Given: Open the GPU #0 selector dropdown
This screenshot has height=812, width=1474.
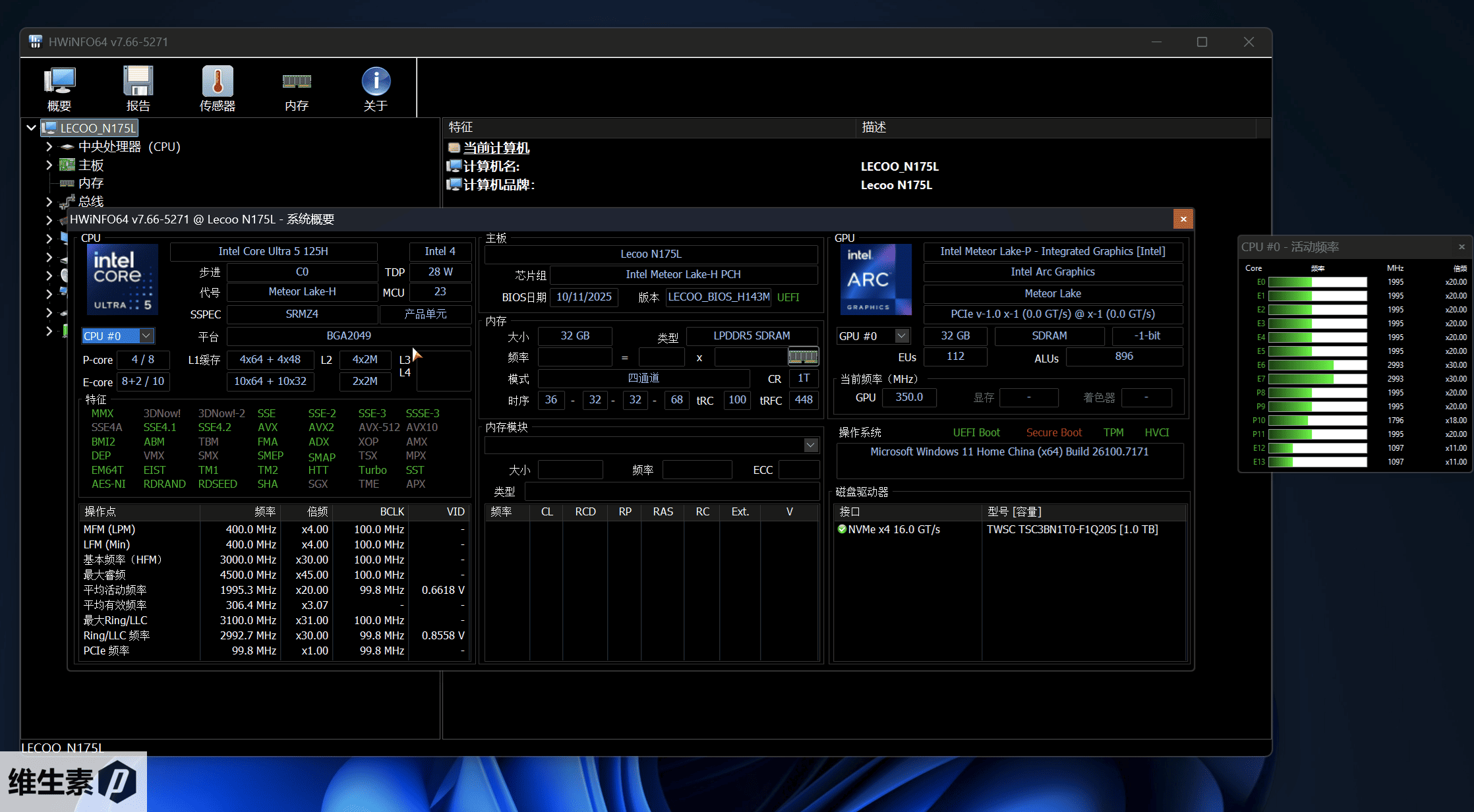Looking at the screenshot, I should (900, 335).
